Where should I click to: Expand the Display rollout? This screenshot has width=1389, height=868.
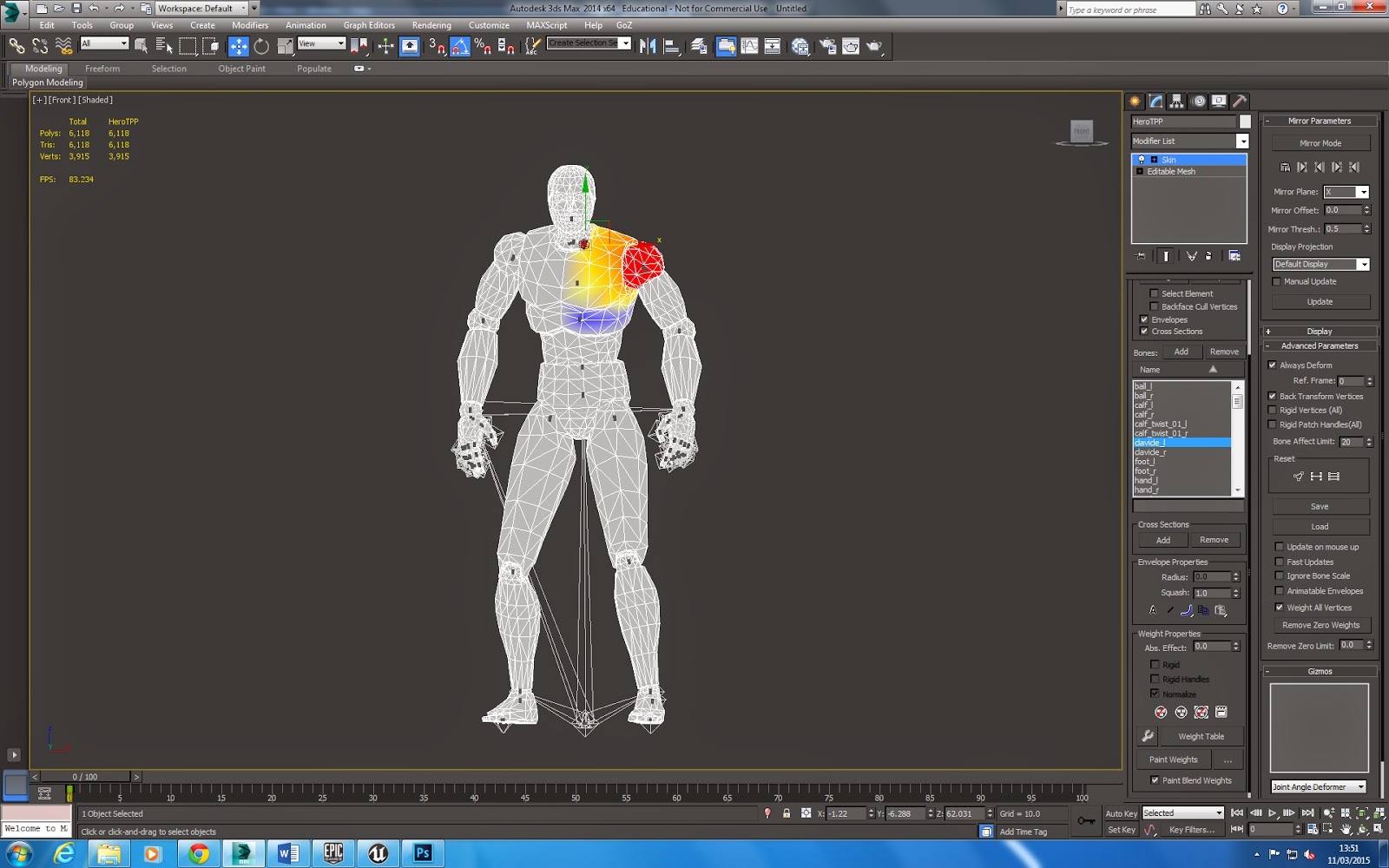(1320, 332)
